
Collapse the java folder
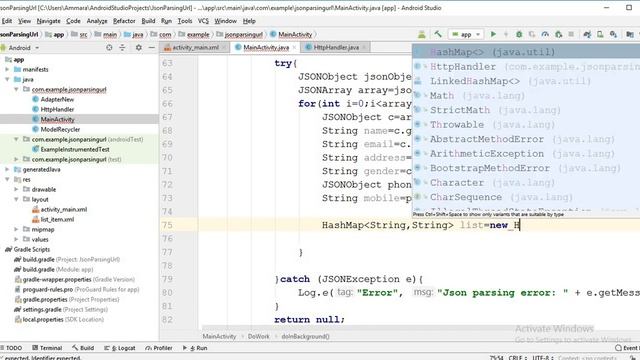tap(7, 79)
